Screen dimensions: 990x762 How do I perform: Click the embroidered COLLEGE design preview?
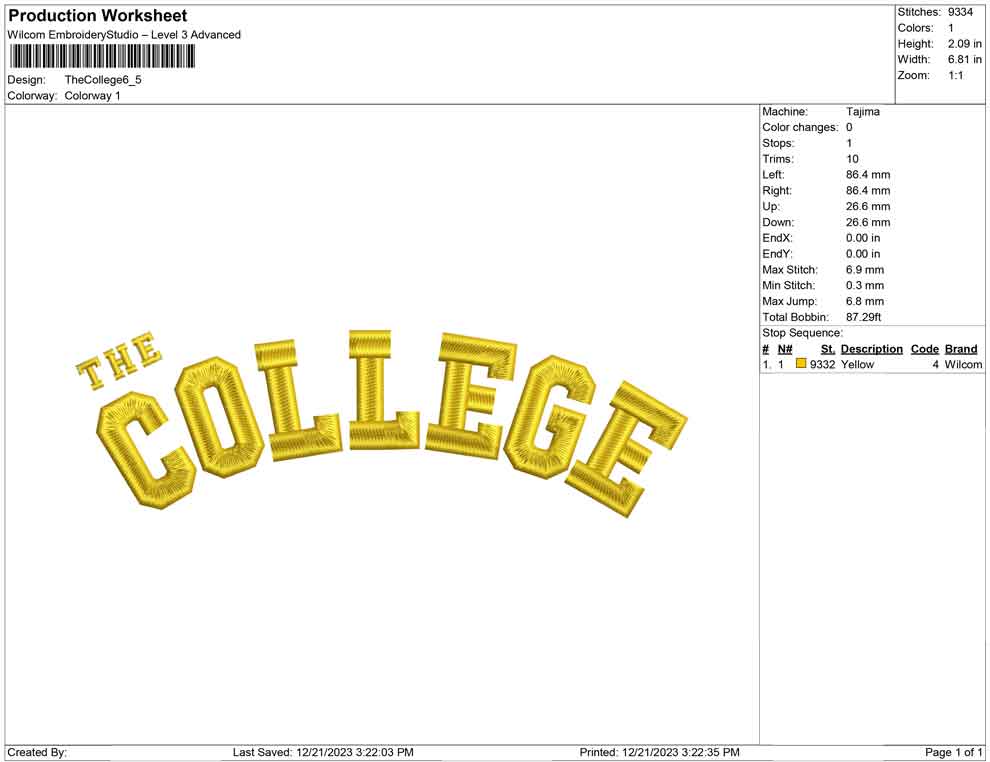(380, 420)
